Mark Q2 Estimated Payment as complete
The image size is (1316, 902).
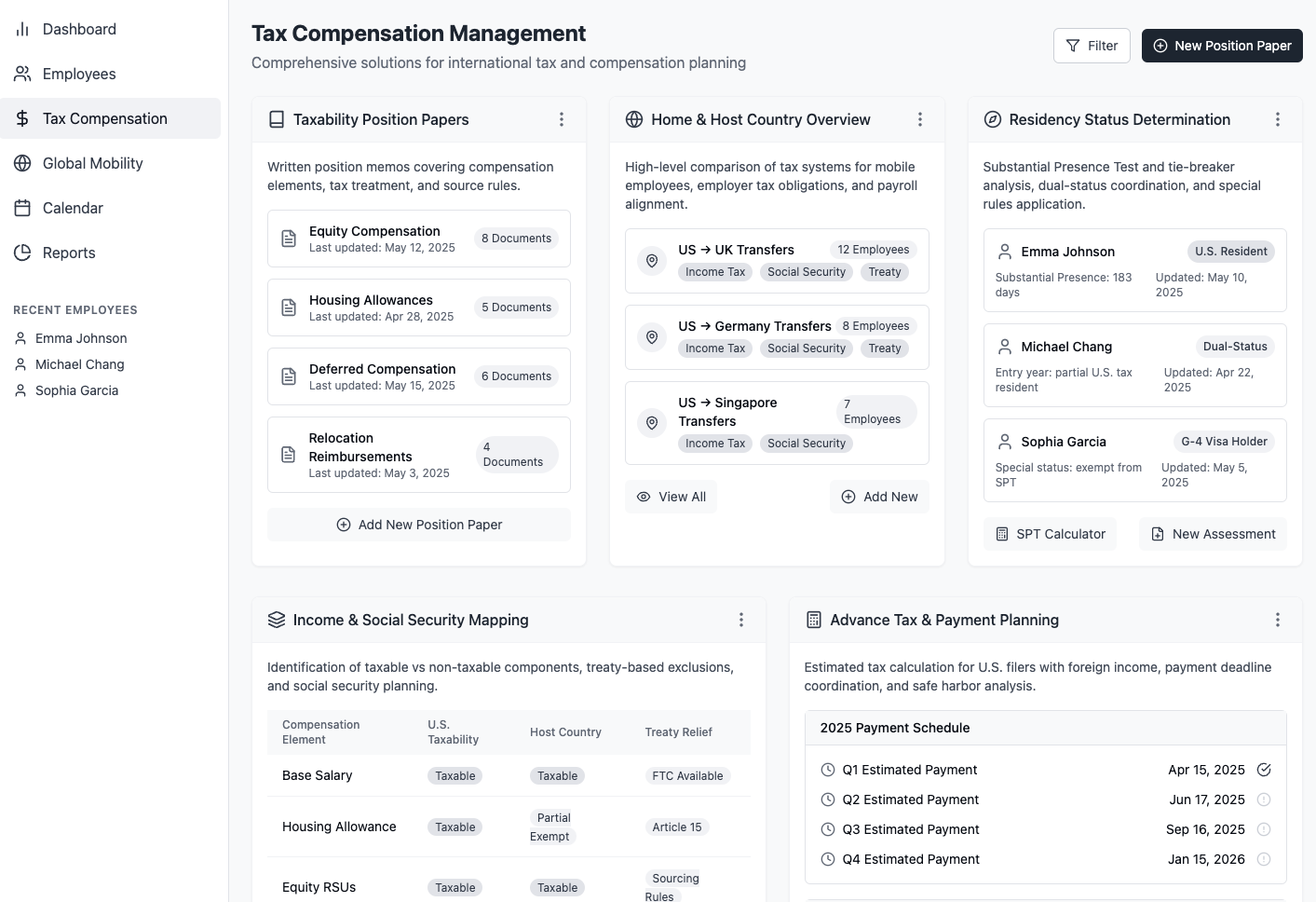1264,799
